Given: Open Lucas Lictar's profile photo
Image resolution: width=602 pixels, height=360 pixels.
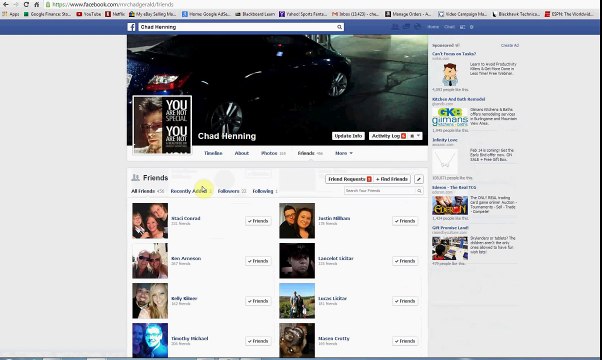Looking at the screenshot, I should click(x=297, y=301).
